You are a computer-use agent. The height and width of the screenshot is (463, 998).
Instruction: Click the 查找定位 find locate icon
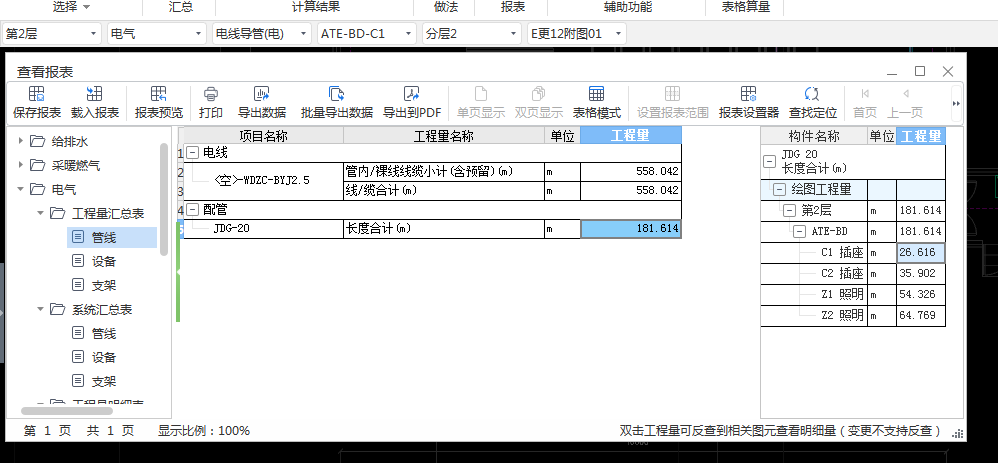[x=812, y=94]
